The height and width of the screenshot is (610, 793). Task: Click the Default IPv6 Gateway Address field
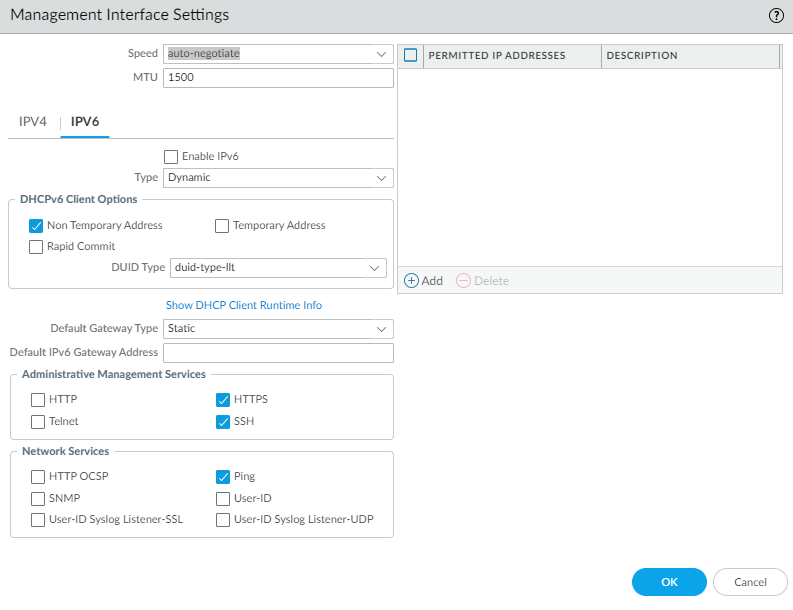tap(278, 353)
